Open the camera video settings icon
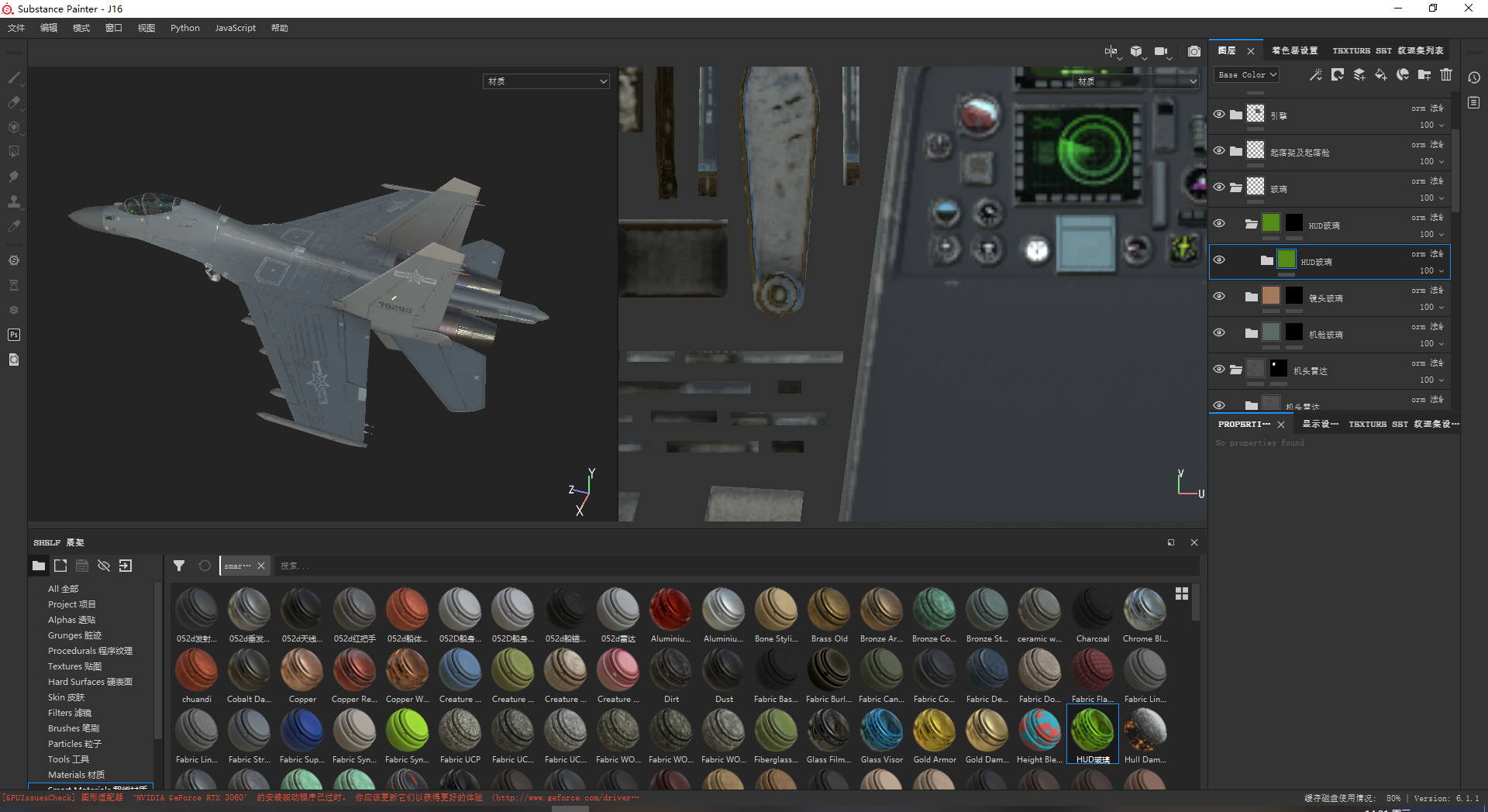The image size is (1488, 812). click(x=1162, y=51)
